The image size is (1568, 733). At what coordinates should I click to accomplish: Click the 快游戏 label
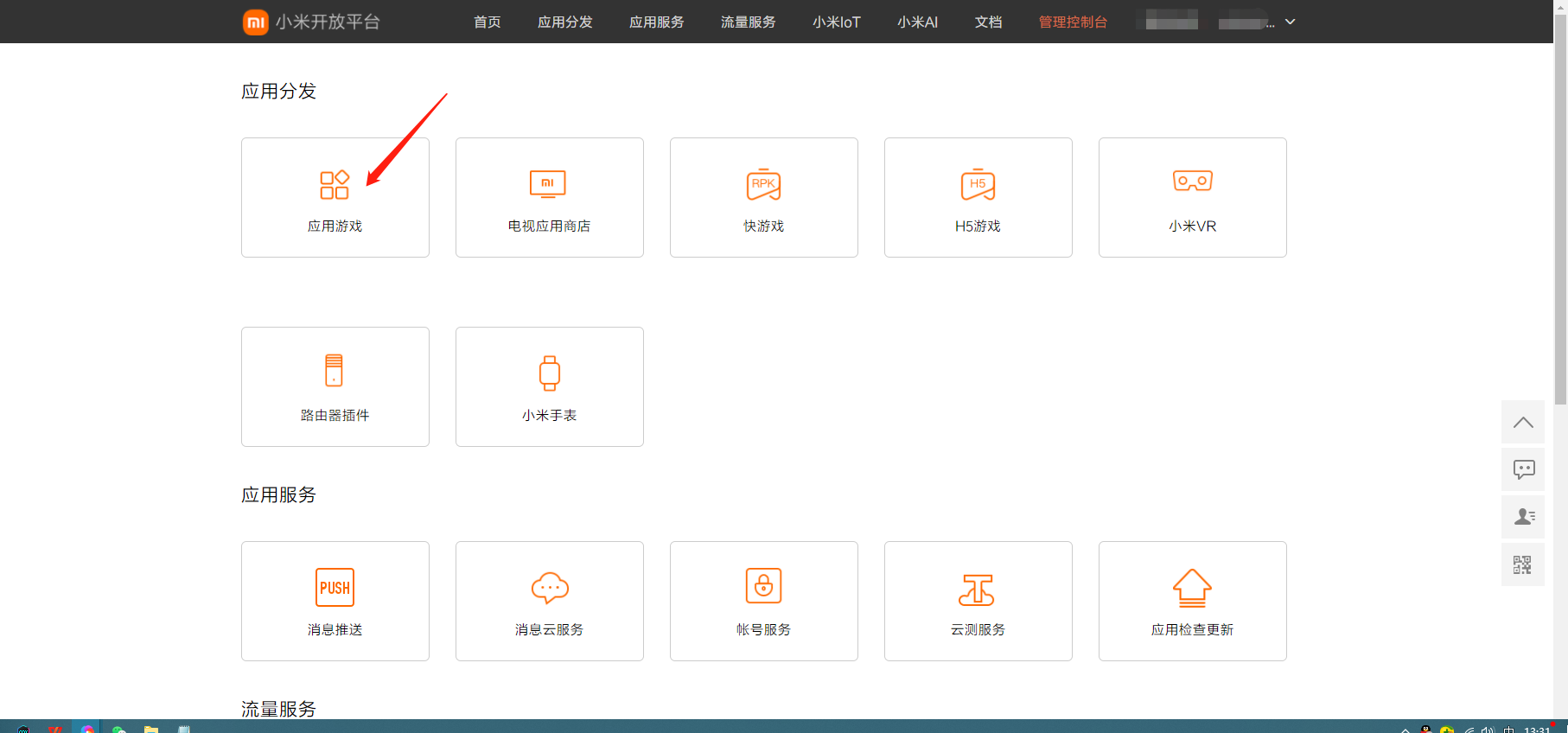click(x=763, y=226)
